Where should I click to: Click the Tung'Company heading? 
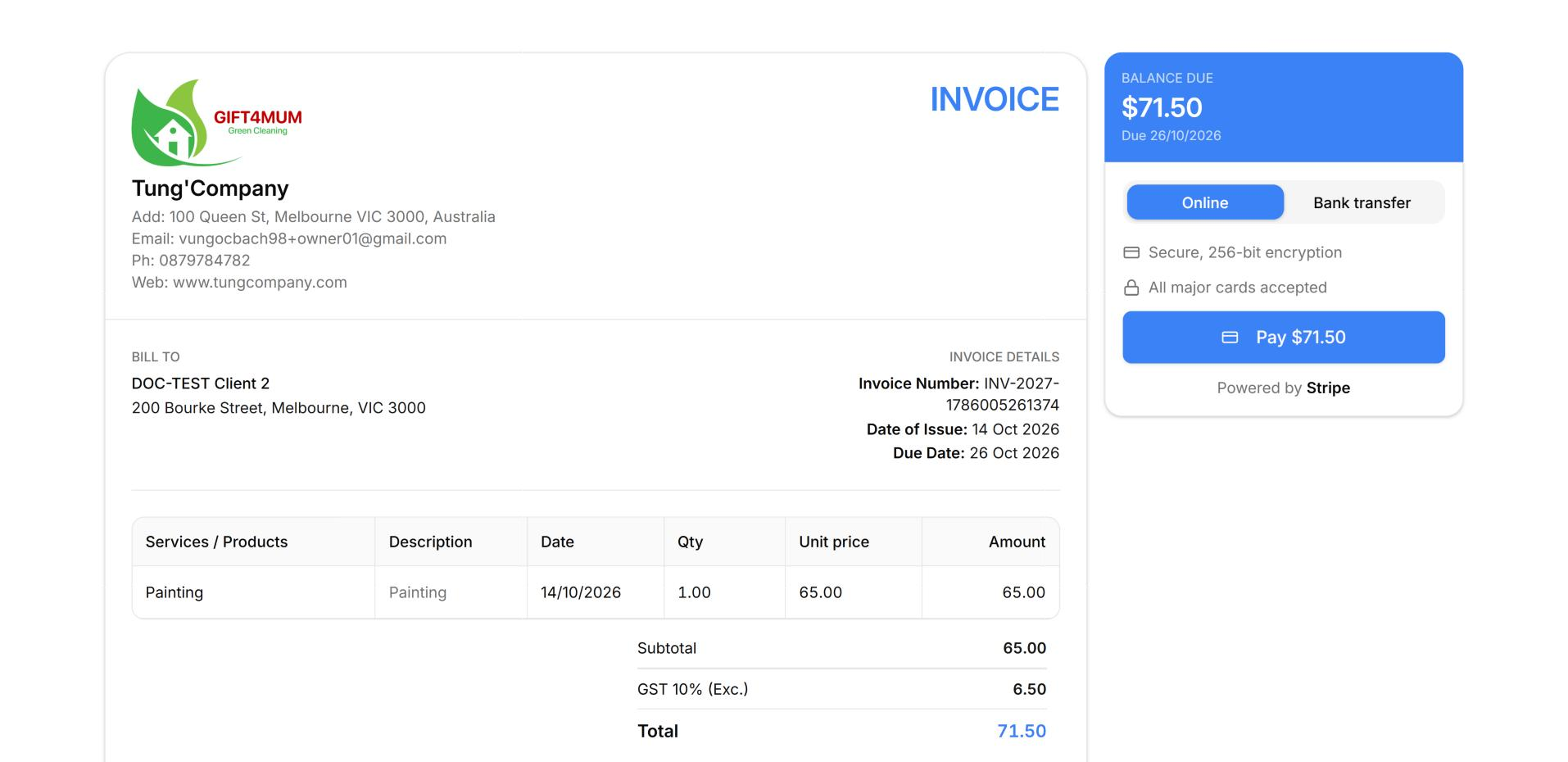[x=211, y=188]
